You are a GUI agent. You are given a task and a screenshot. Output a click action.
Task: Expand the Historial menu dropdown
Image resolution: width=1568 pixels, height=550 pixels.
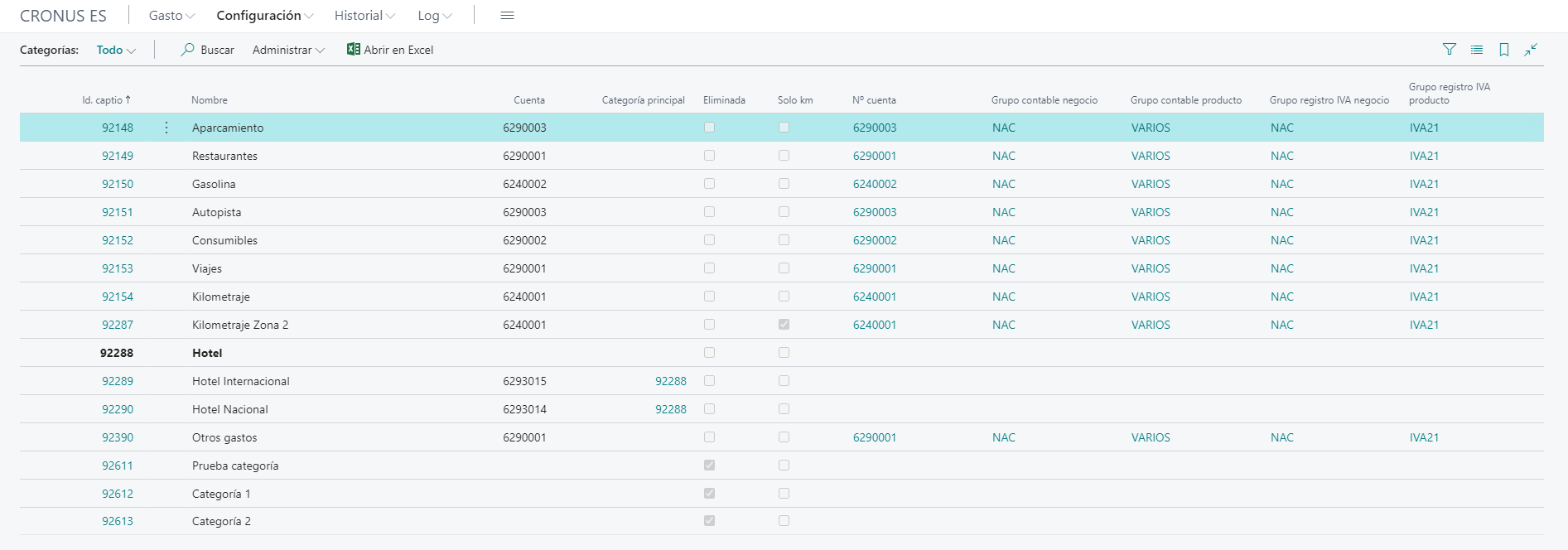click(x=364, y=16)
